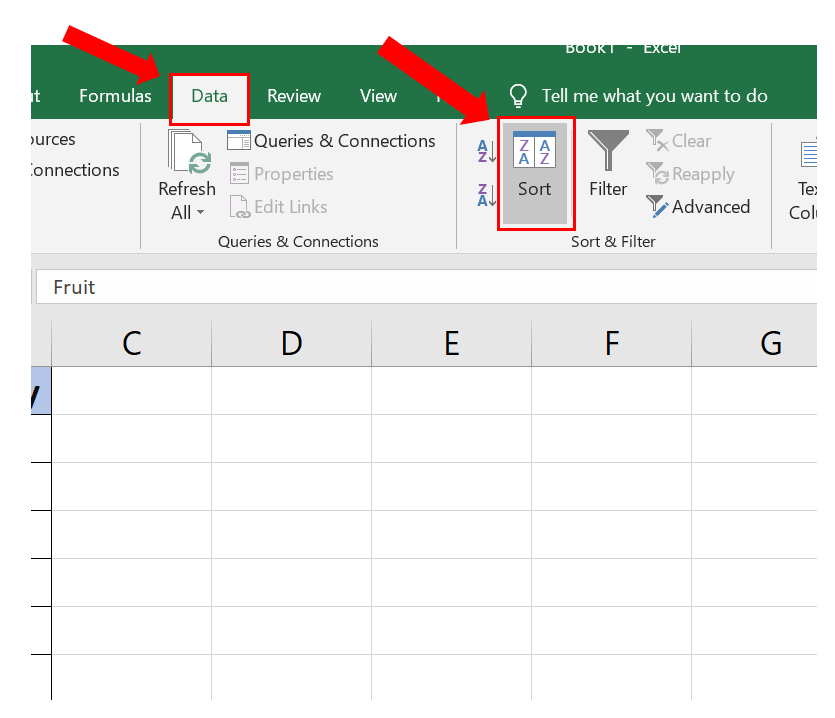Switch to the Review ribbon tab
Screen dimensions: 835x718
[x=294, y=96]
